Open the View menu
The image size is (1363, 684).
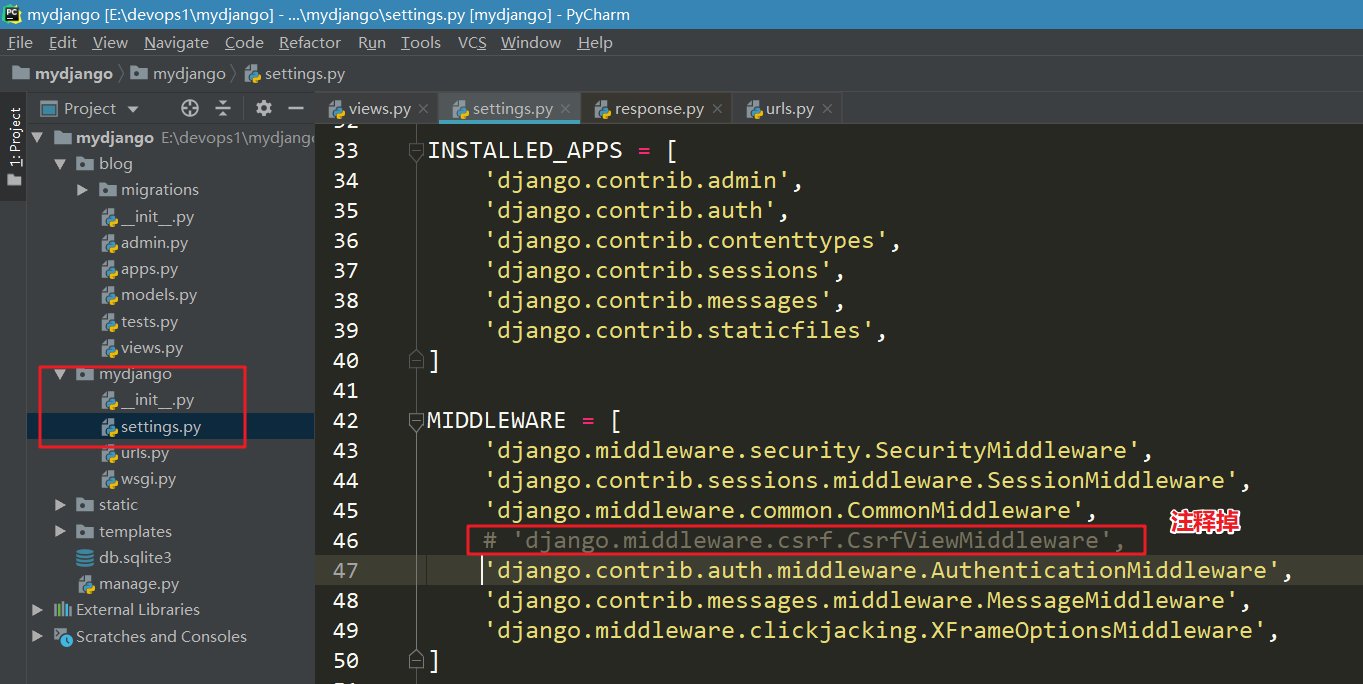coord(110,42)
